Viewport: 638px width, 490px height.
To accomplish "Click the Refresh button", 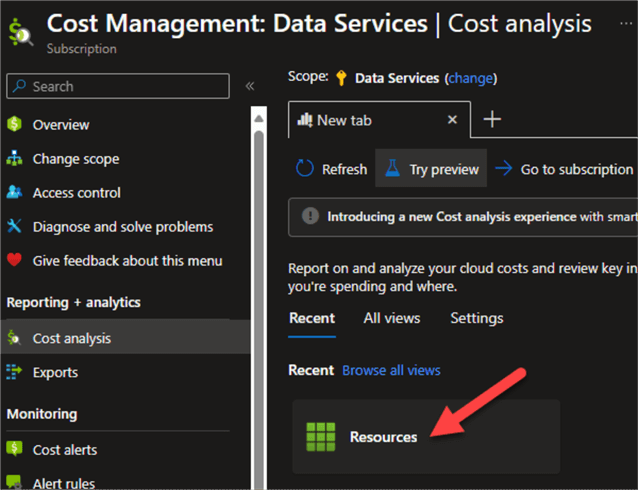I will tap(332, 169).
